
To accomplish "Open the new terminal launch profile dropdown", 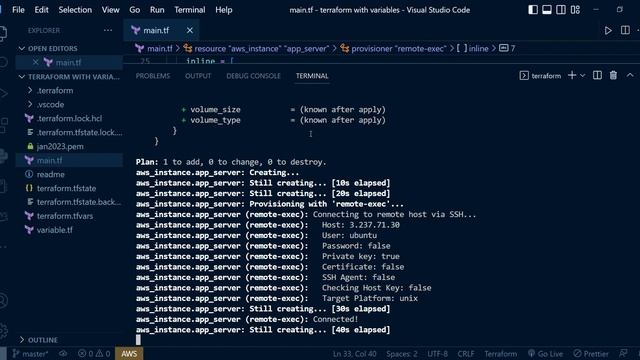I will tap(583, 76).
